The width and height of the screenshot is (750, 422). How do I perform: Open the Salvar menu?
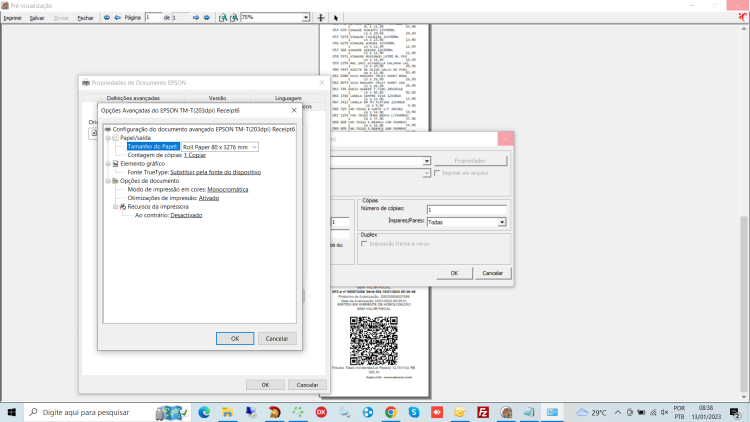click(37, 18)
